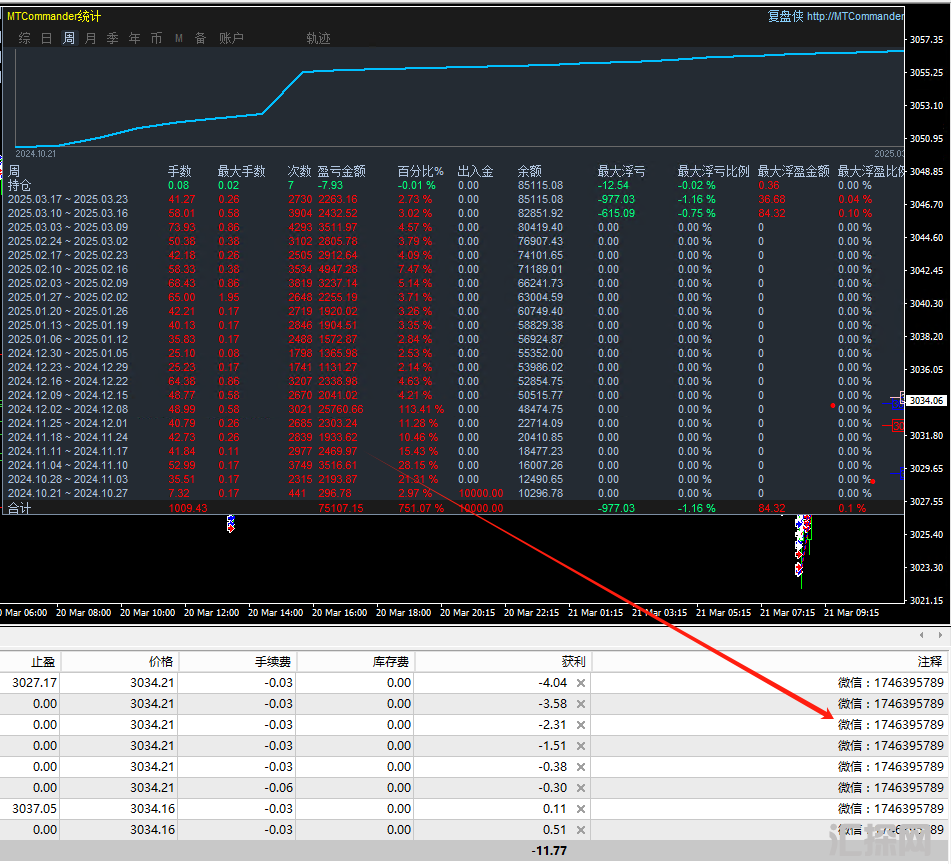Close the order with profit 0.51
The height and width of the screenshot is (864, 951).
coord(580,830)
